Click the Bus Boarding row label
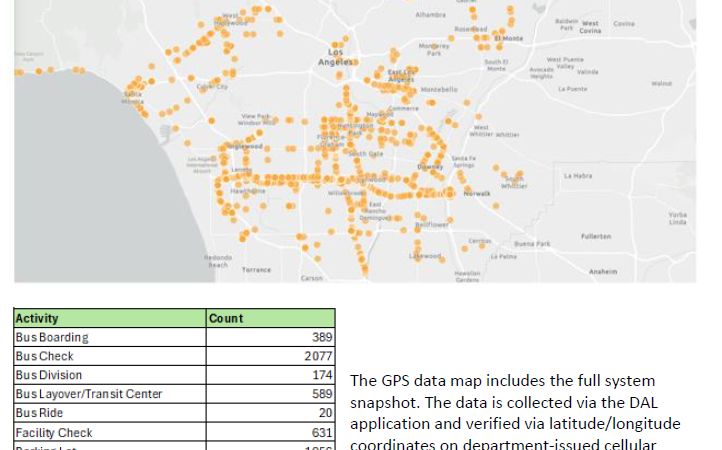The image size is (722, 450). click(x=52, y=338)
